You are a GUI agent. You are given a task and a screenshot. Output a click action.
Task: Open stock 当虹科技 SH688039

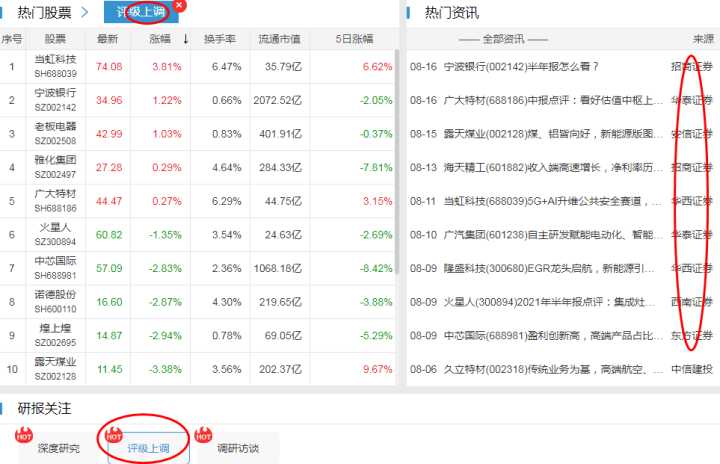[55, 66]
